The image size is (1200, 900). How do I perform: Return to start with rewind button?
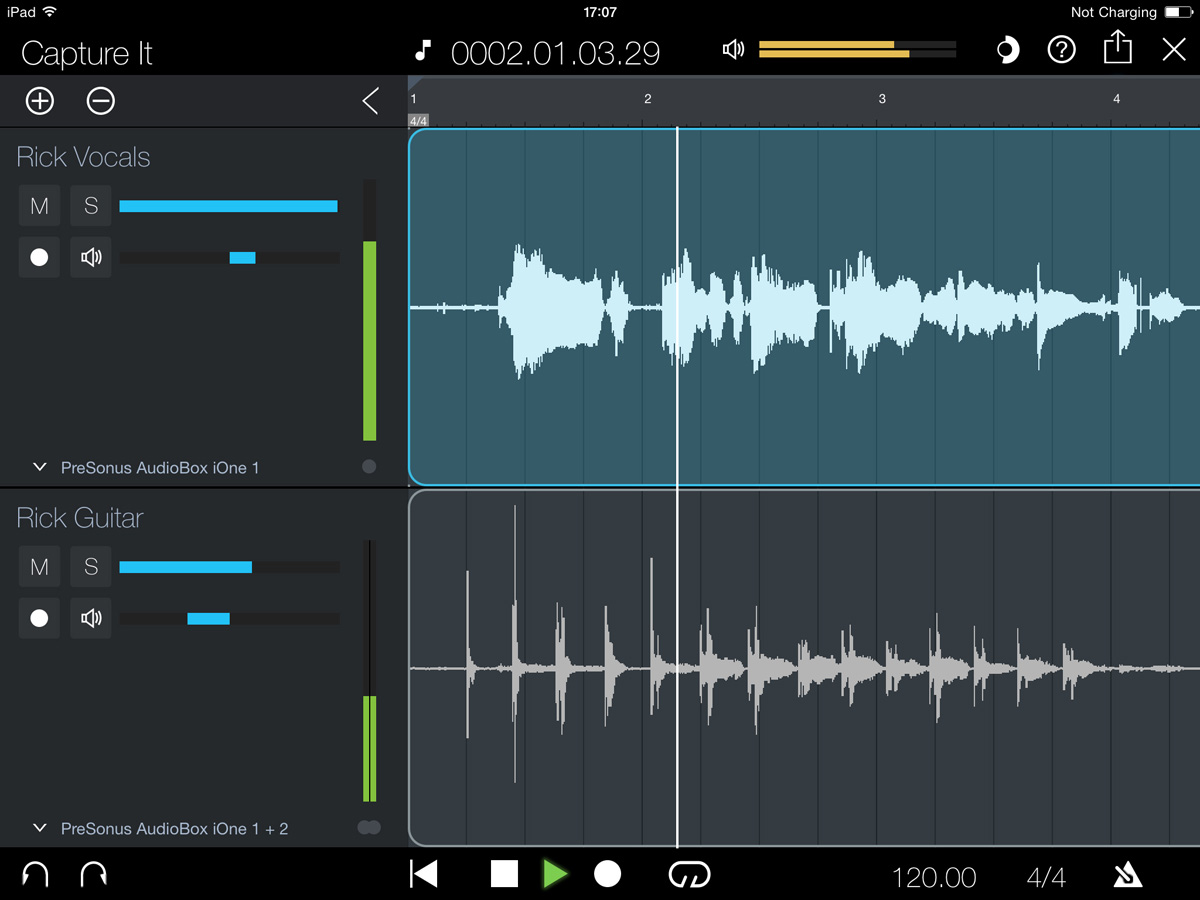click(x=424, y=874)
